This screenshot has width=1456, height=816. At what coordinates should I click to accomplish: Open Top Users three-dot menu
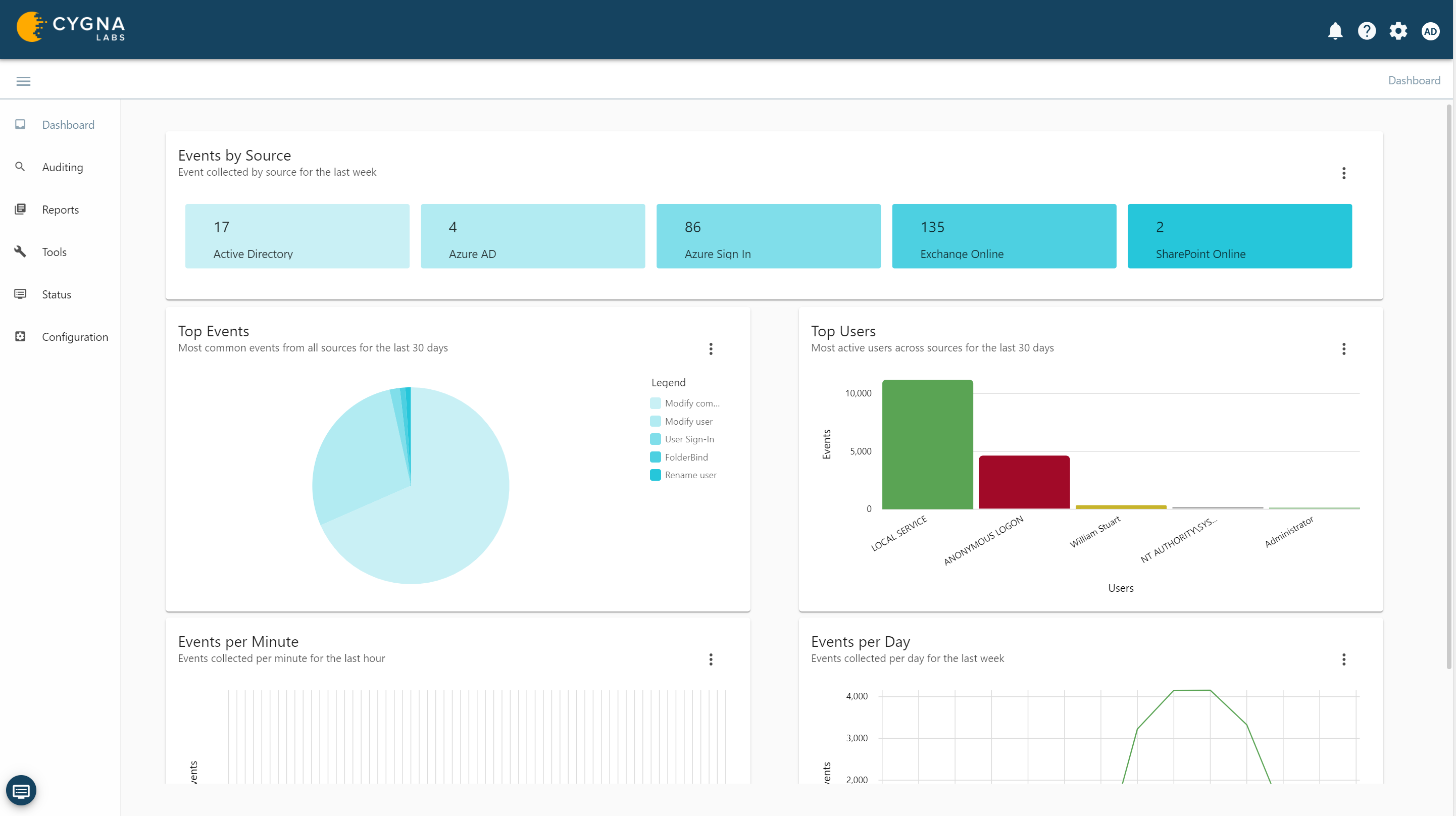[1343, 348]
